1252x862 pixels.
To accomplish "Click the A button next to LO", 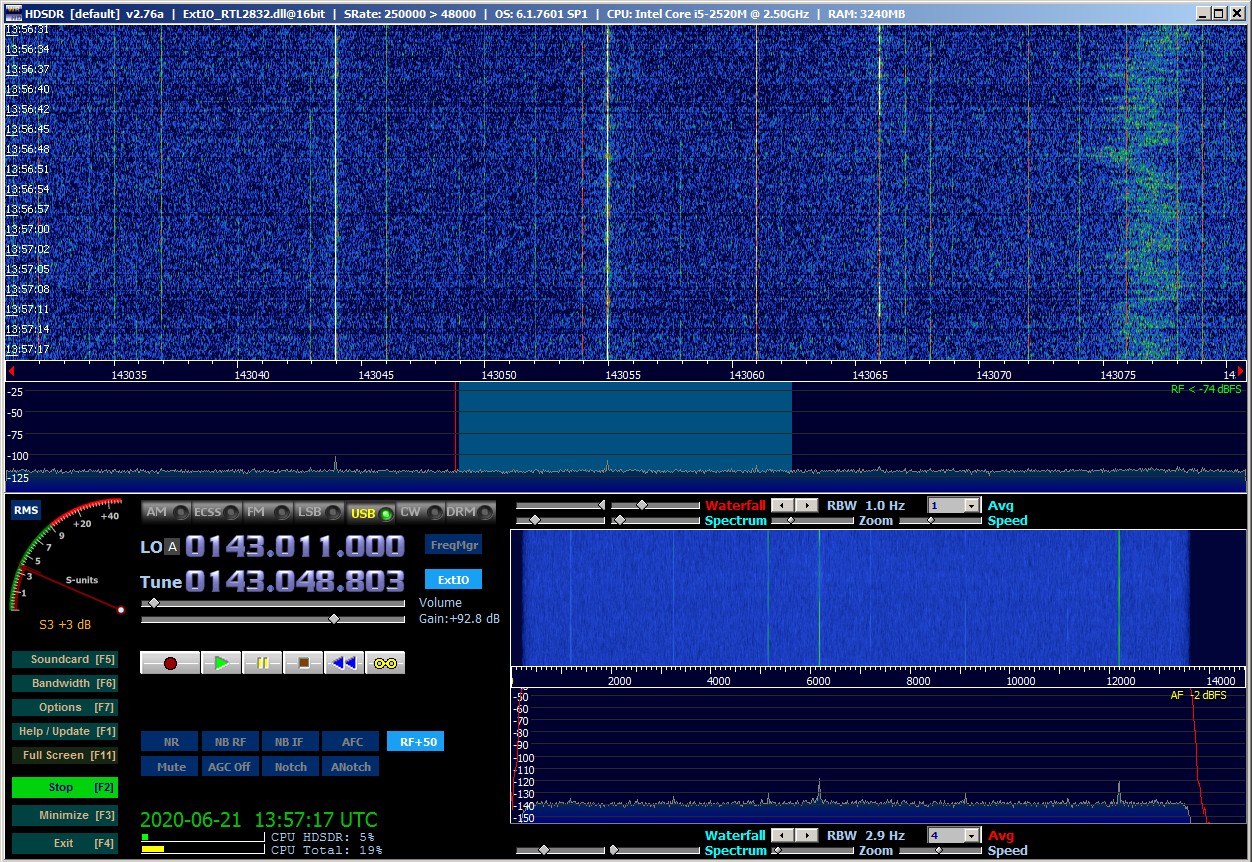I will point(172,546).
